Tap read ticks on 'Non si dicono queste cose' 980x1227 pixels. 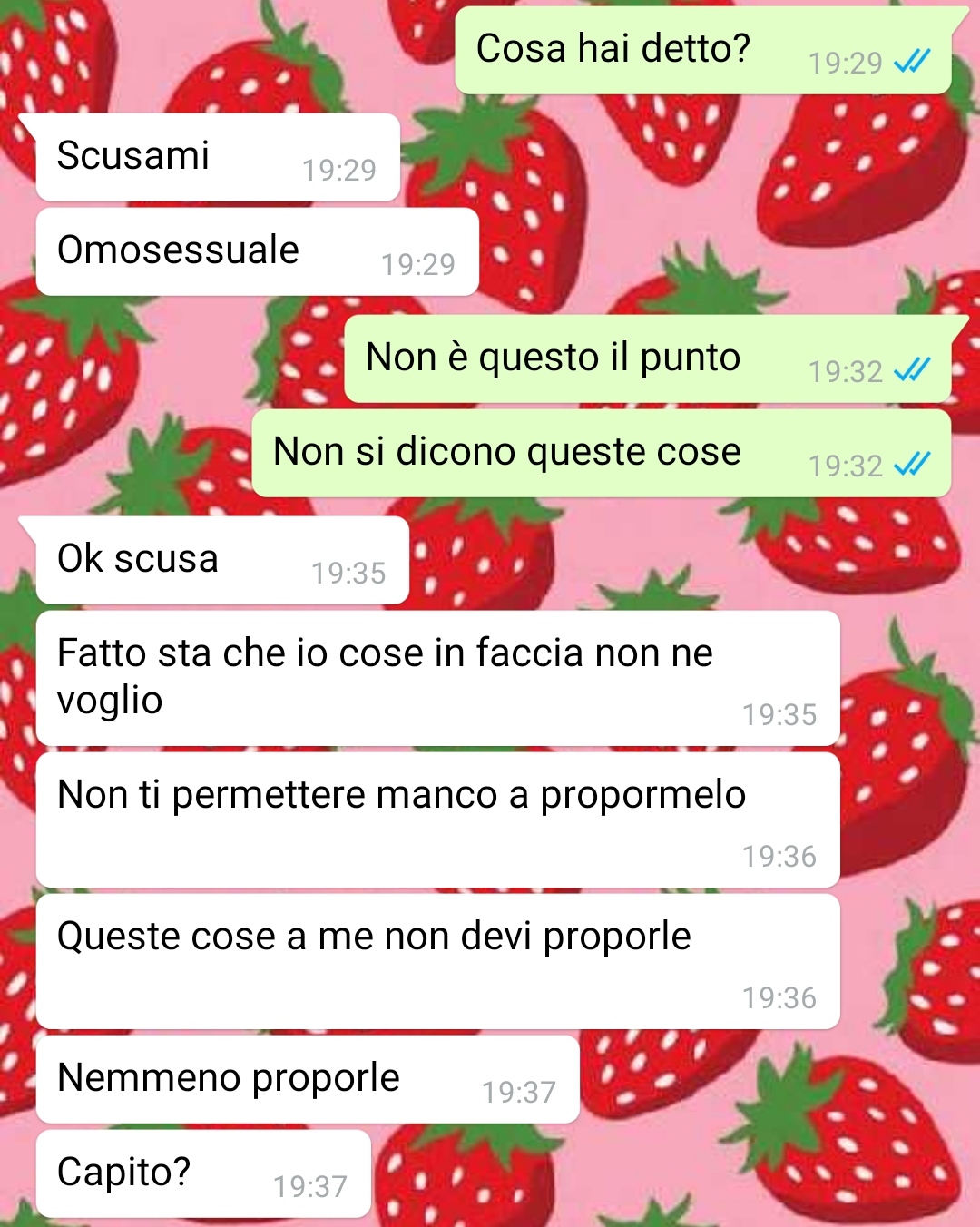[912, 465]
